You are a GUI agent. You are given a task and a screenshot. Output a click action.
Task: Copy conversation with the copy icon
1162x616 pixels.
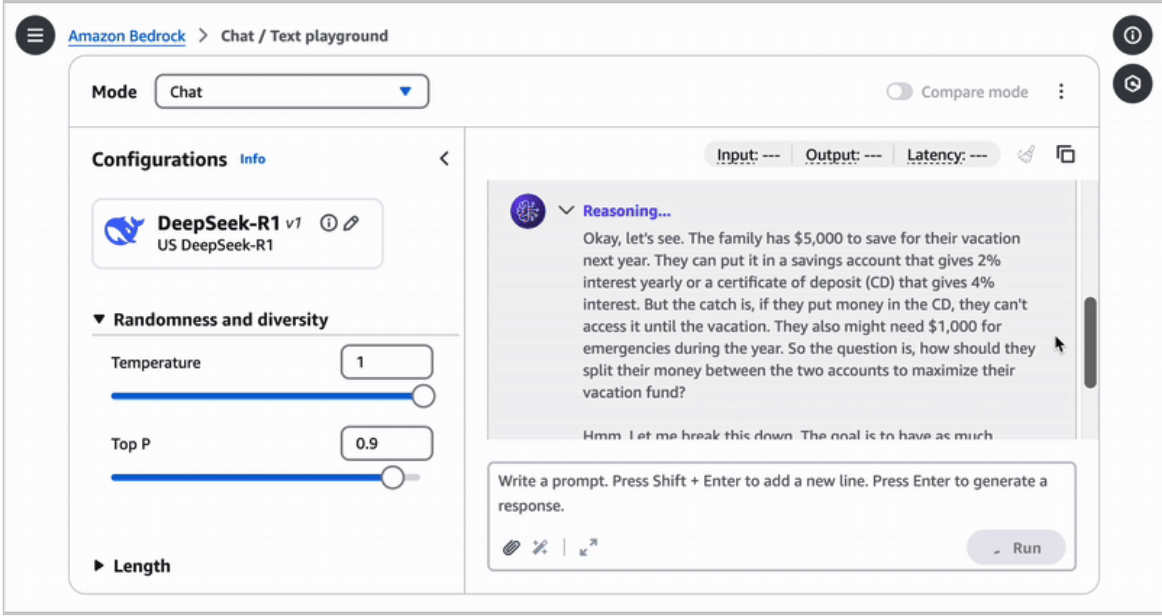point(1066,154)
